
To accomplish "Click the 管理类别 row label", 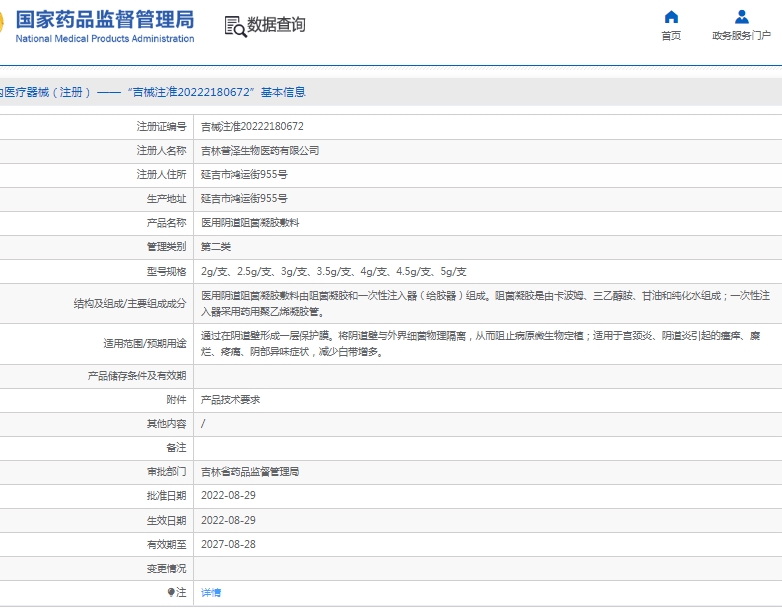I will [167, 246].
